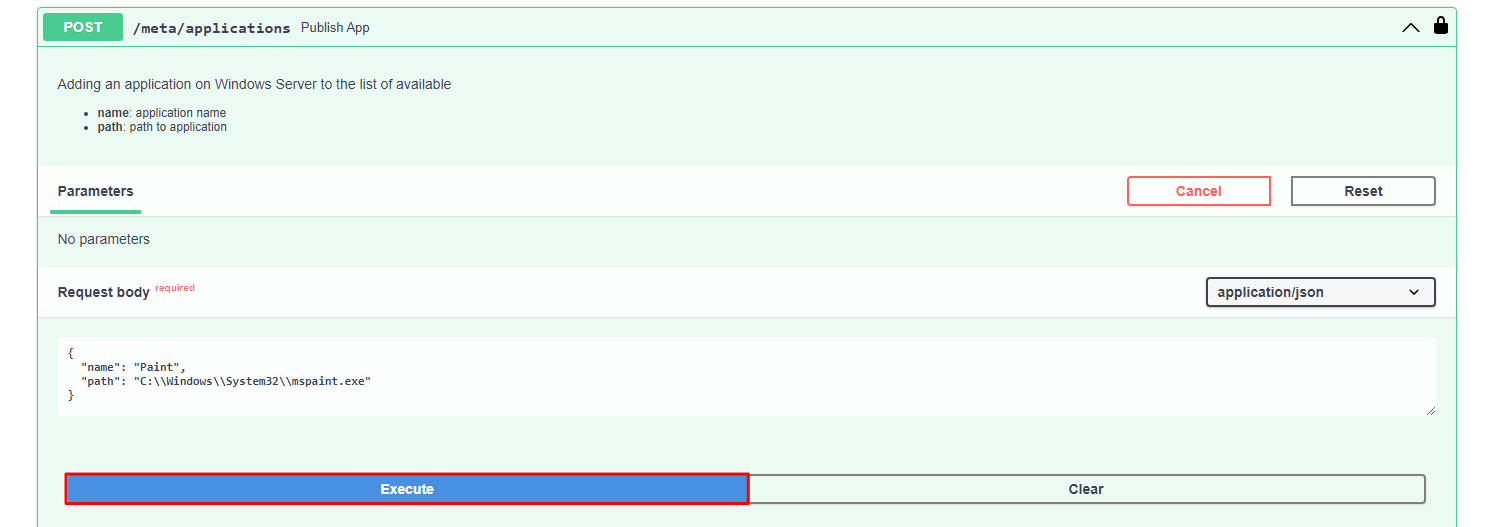Select the Parameters tab
The width and height of the screenshot is (1494, 527).
pyautogui.click(x=95, y=191)
